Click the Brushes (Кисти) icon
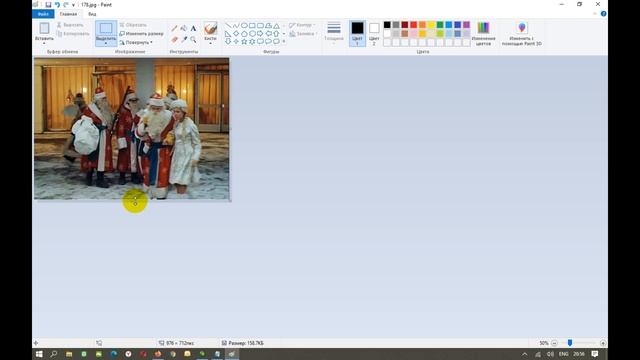The height and width of the screenshot is (360, 640). tap(211, 28)
